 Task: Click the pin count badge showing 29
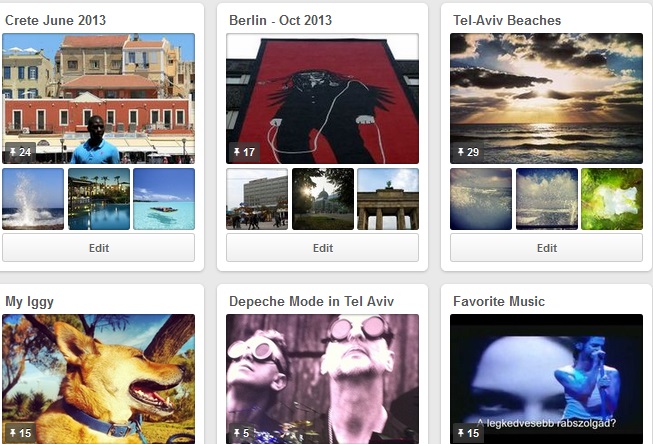pyautogui.click(x=468, y=152)
